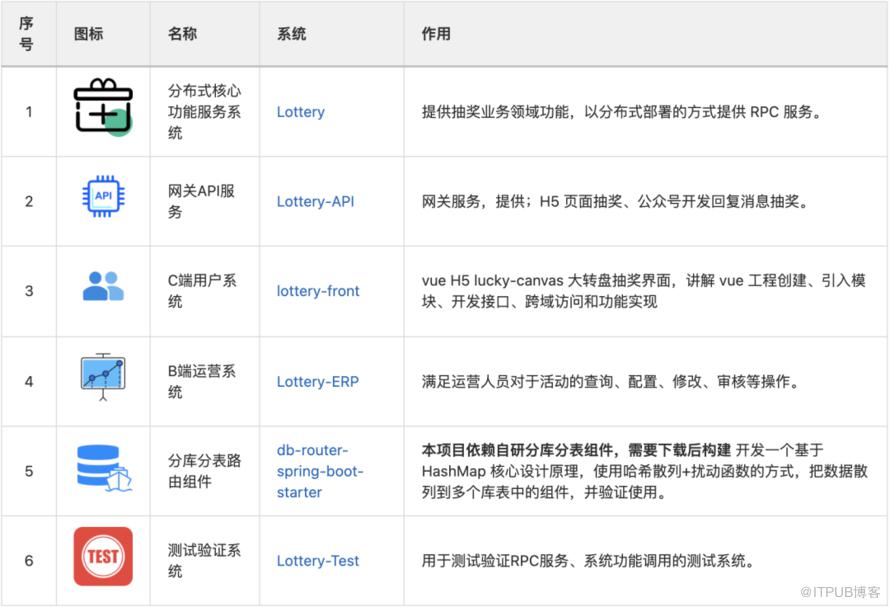Click the bold text 本项目依赖自研分库分表组件
This screenshot has width=890, height=607.
(576, 450)
